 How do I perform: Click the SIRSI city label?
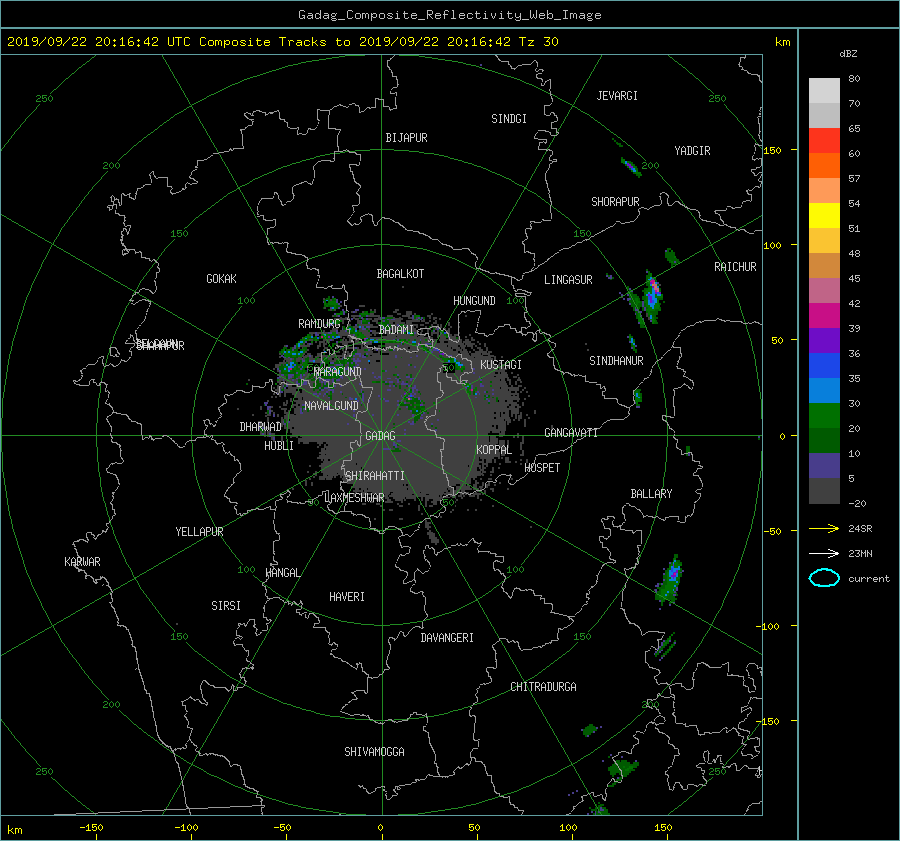226,606
